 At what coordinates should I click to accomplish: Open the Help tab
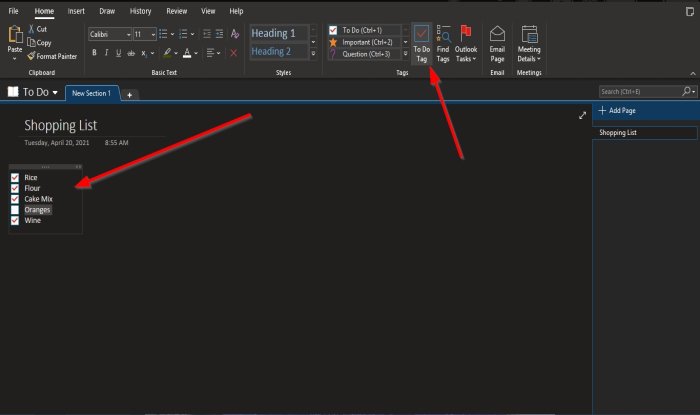tap(236, 11)
